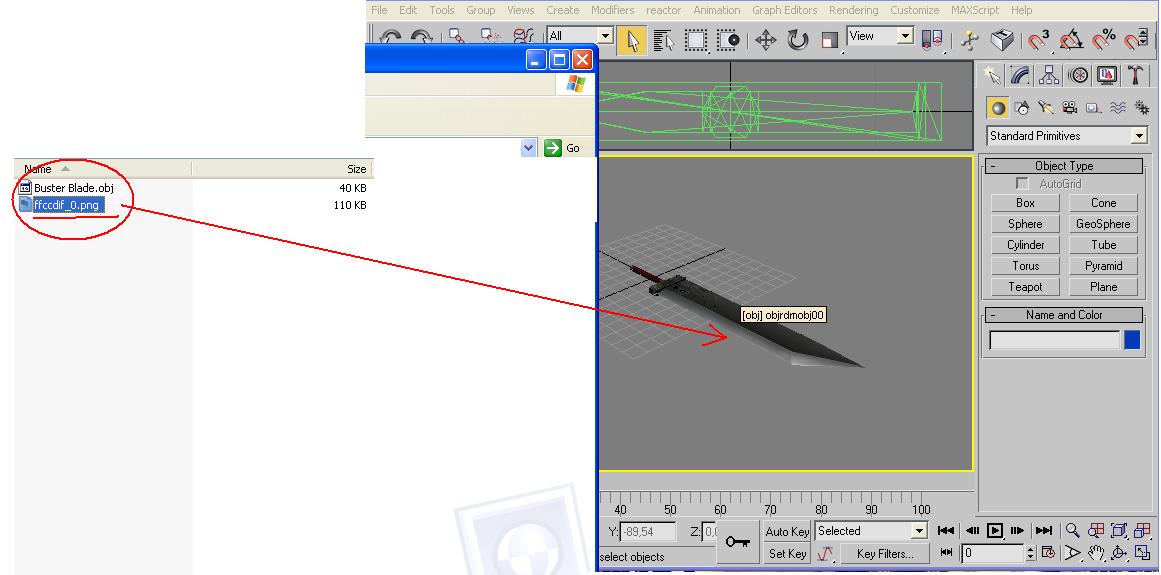This screenshot has height=575, width=1161.
Task: Toggle 3D Snaps magnet icon
Action: 1038,40
